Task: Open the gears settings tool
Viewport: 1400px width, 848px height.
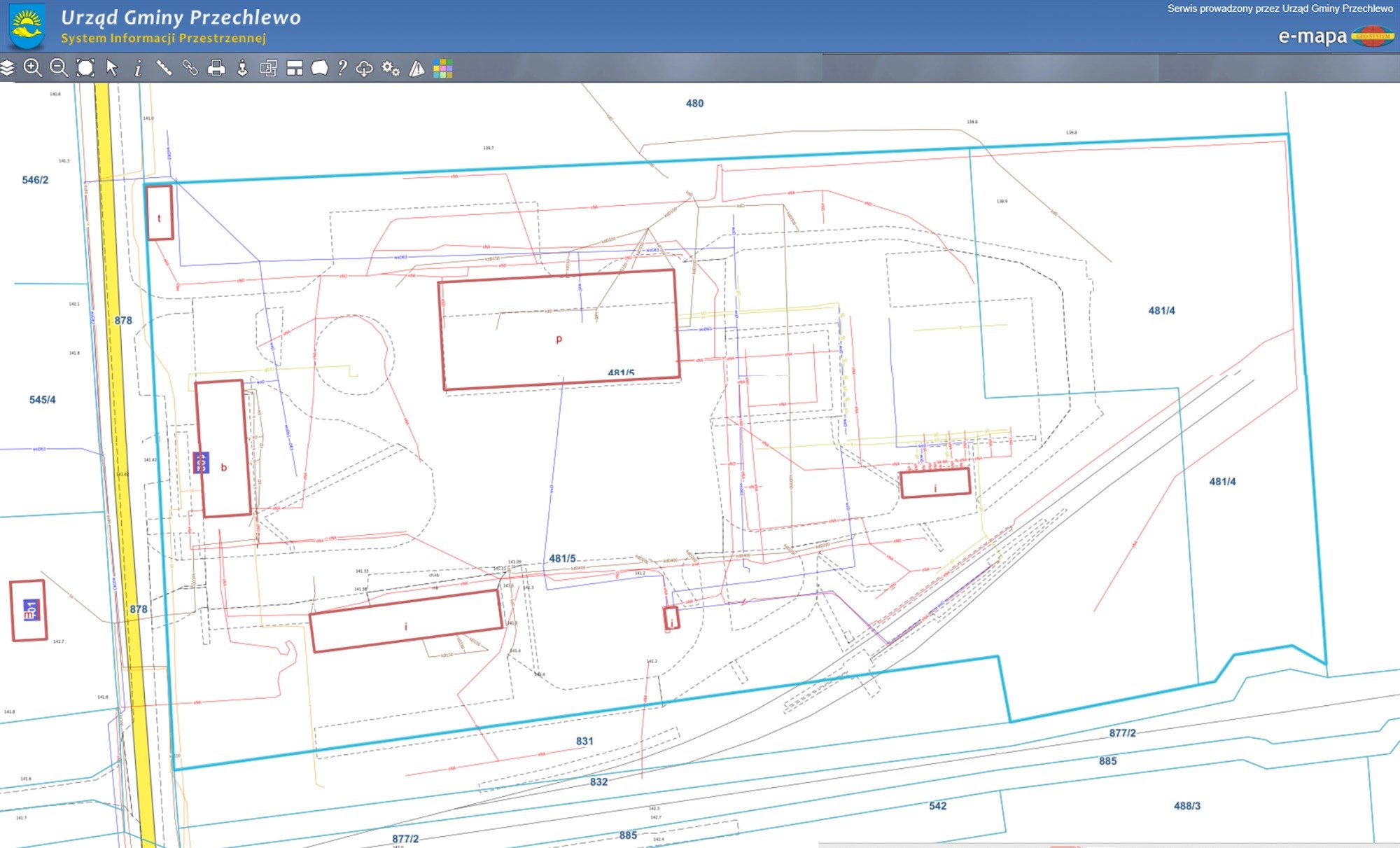Action: (391, 68)
